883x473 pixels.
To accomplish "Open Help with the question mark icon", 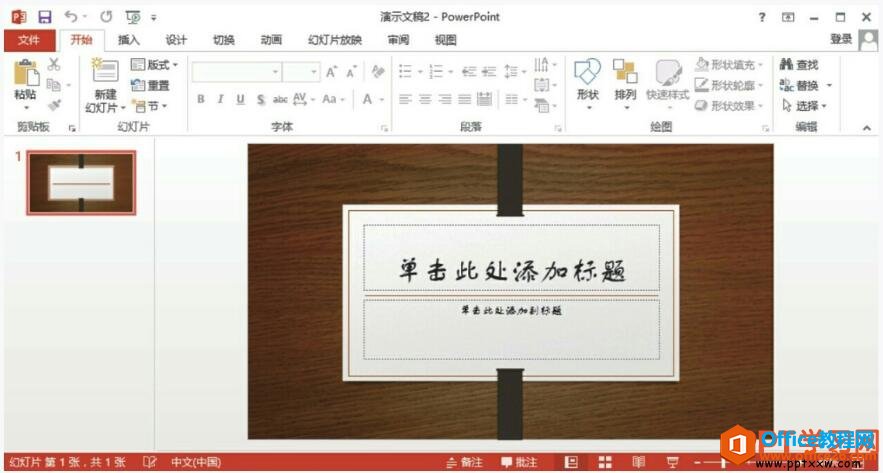I will click(762, 17).
